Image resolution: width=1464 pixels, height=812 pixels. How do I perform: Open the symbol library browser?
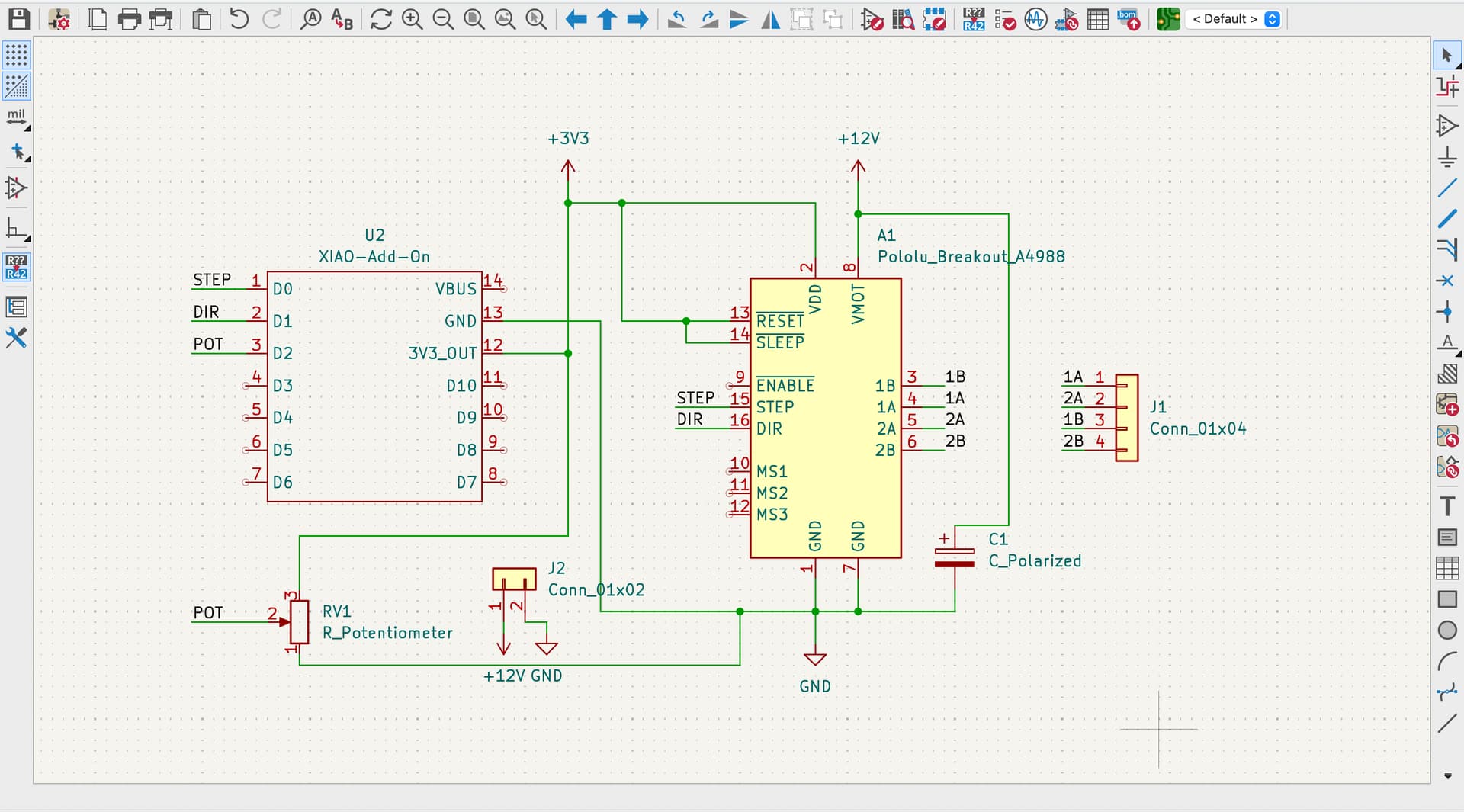point(903,19)
